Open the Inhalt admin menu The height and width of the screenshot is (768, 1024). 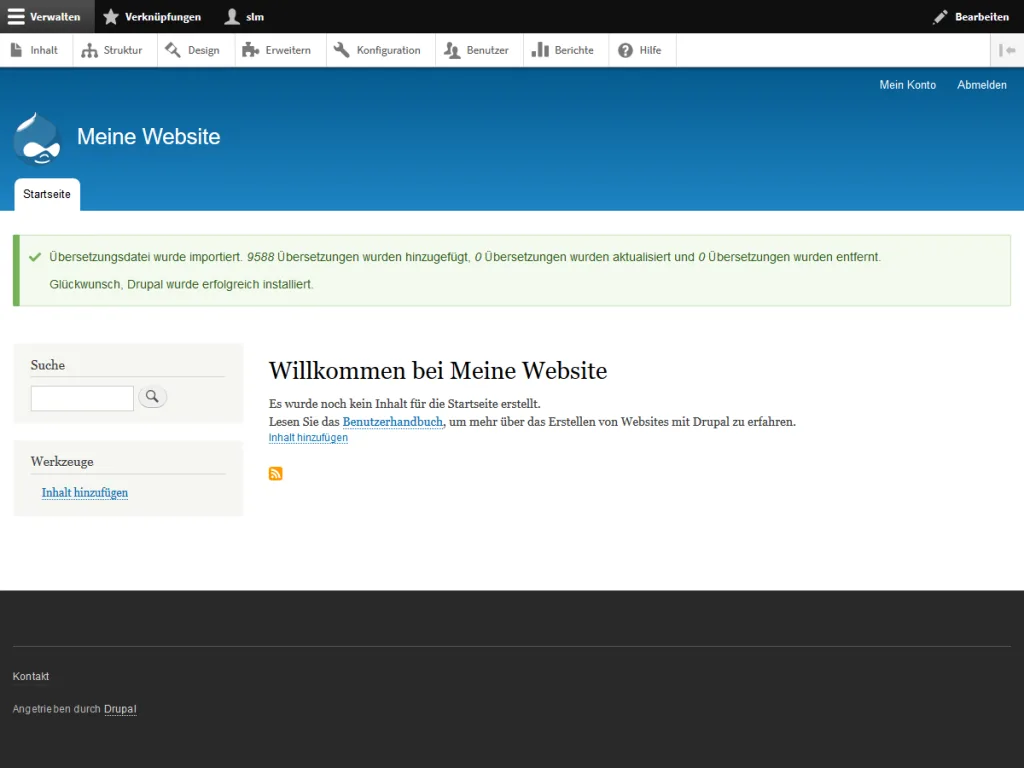click(35, 50)
